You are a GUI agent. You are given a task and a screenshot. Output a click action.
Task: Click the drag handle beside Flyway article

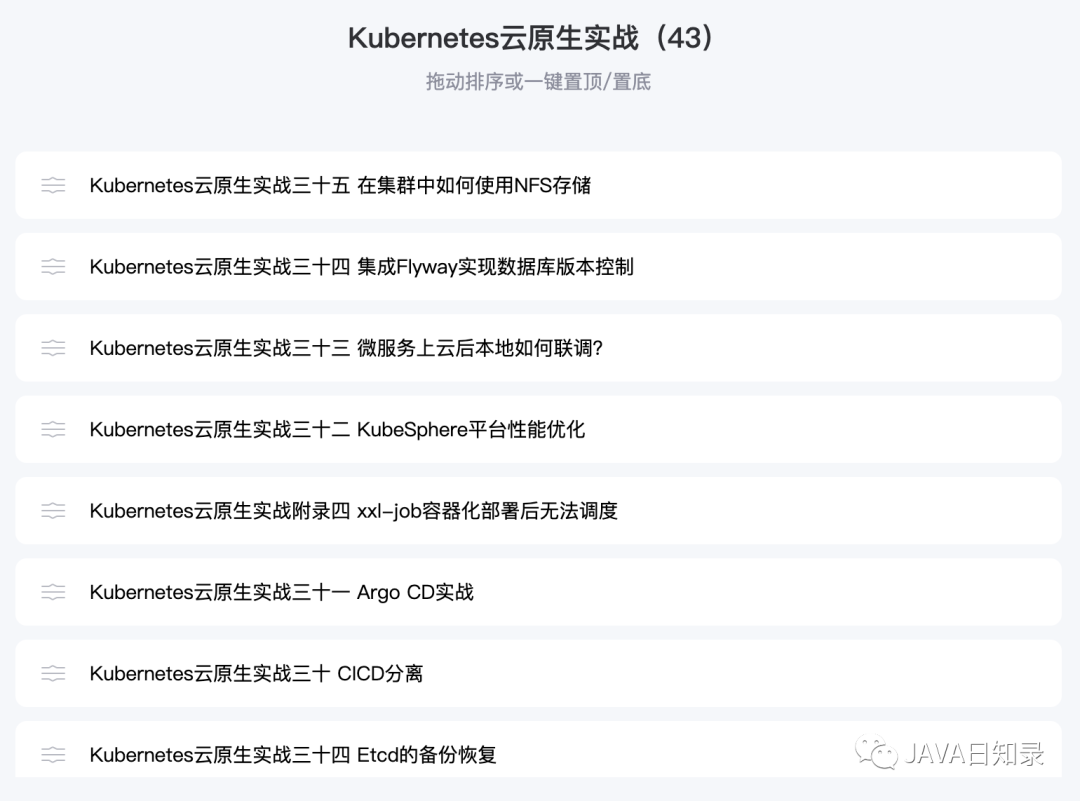click(x=53, y=267)
